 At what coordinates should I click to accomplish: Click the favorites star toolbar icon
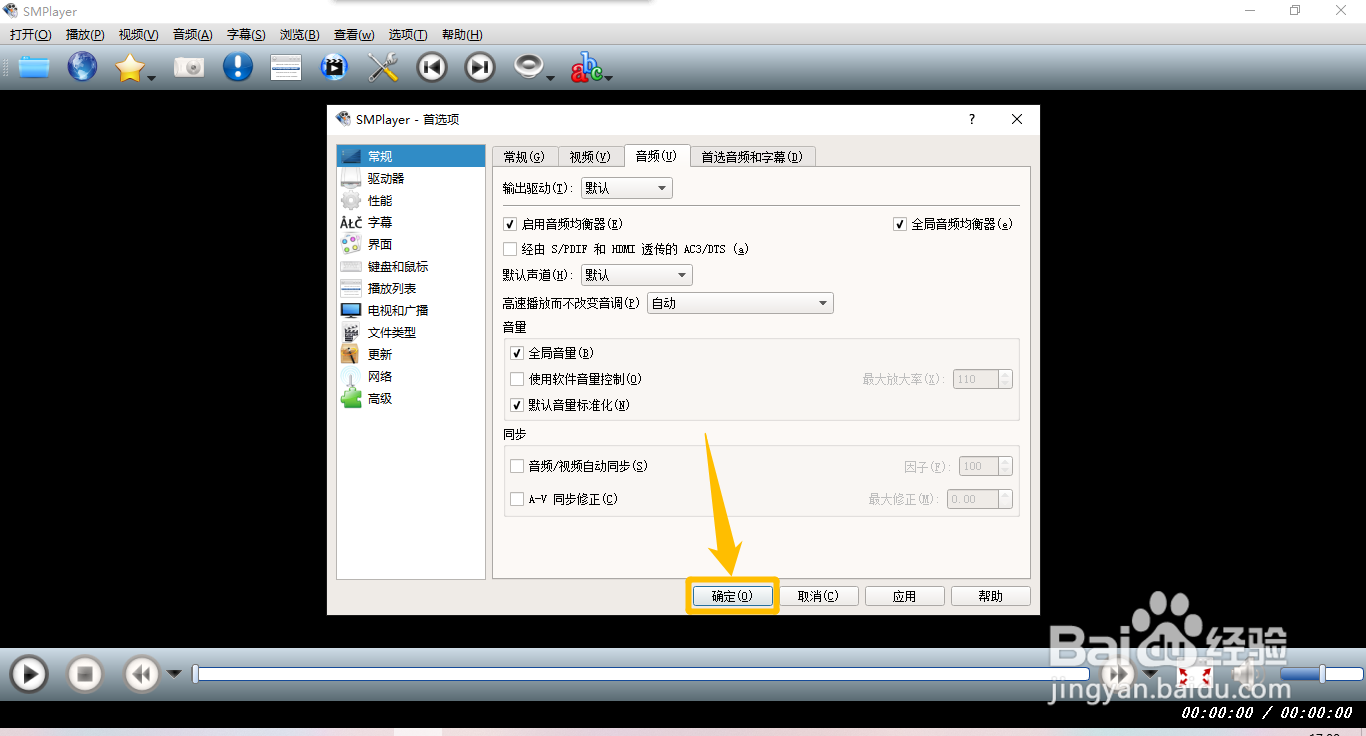[x=129, y=68]
